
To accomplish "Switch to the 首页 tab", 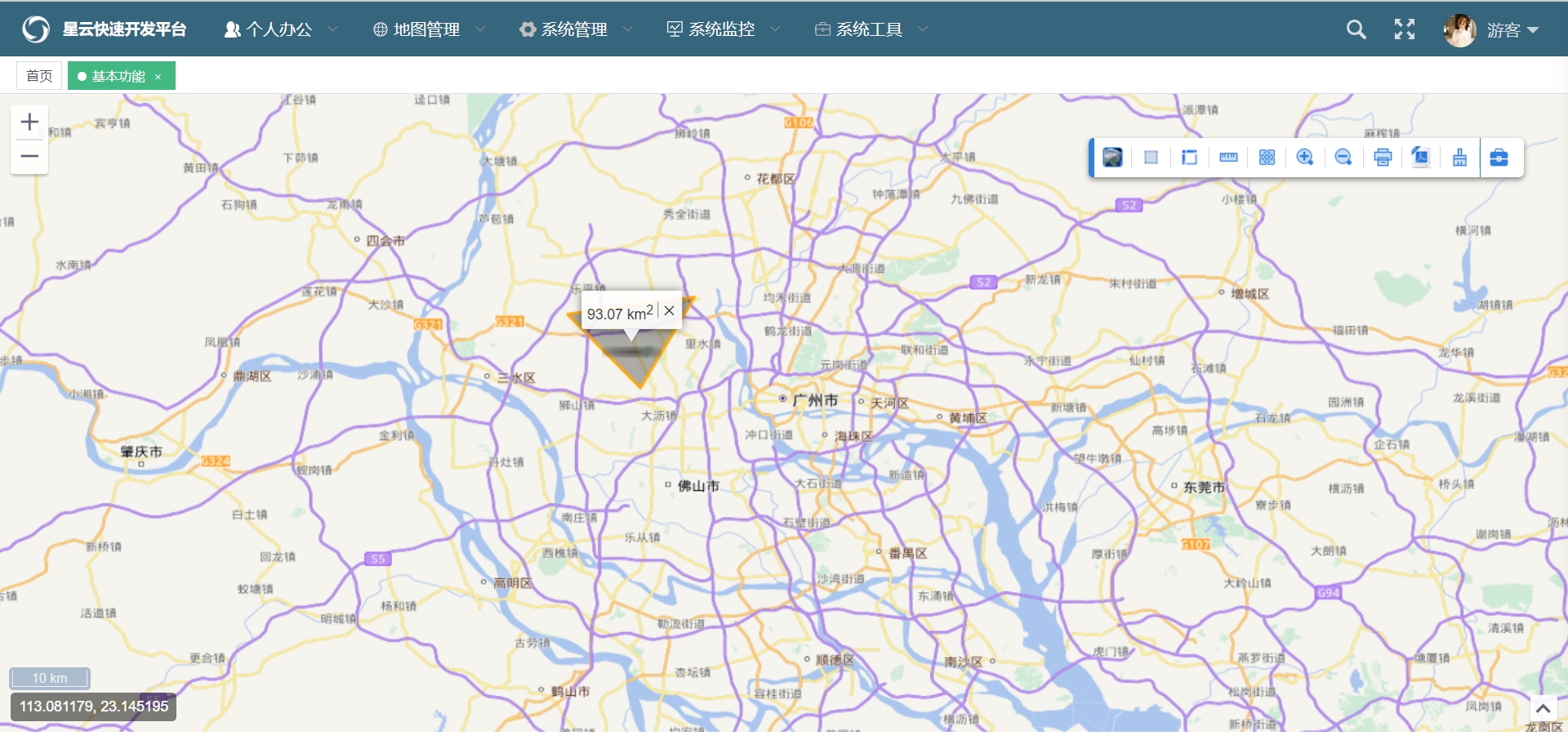I will pos(39,76).
